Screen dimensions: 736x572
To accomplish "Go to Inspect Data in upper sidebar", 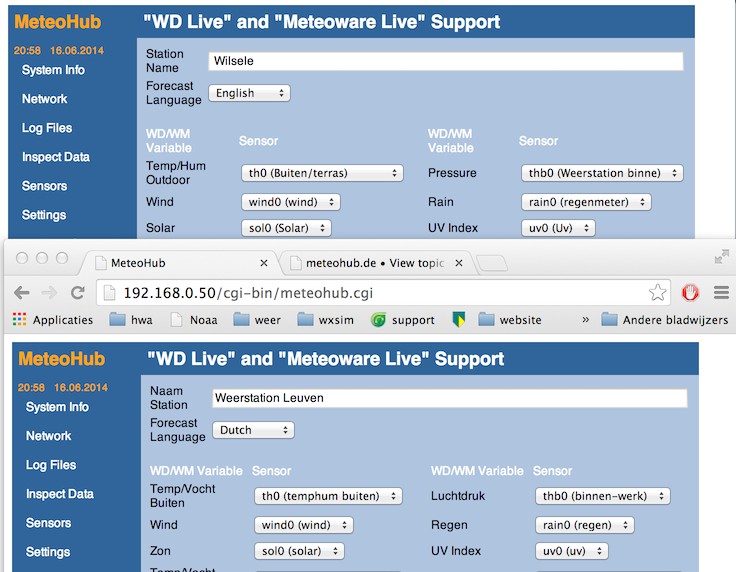I will click(55, 157).
